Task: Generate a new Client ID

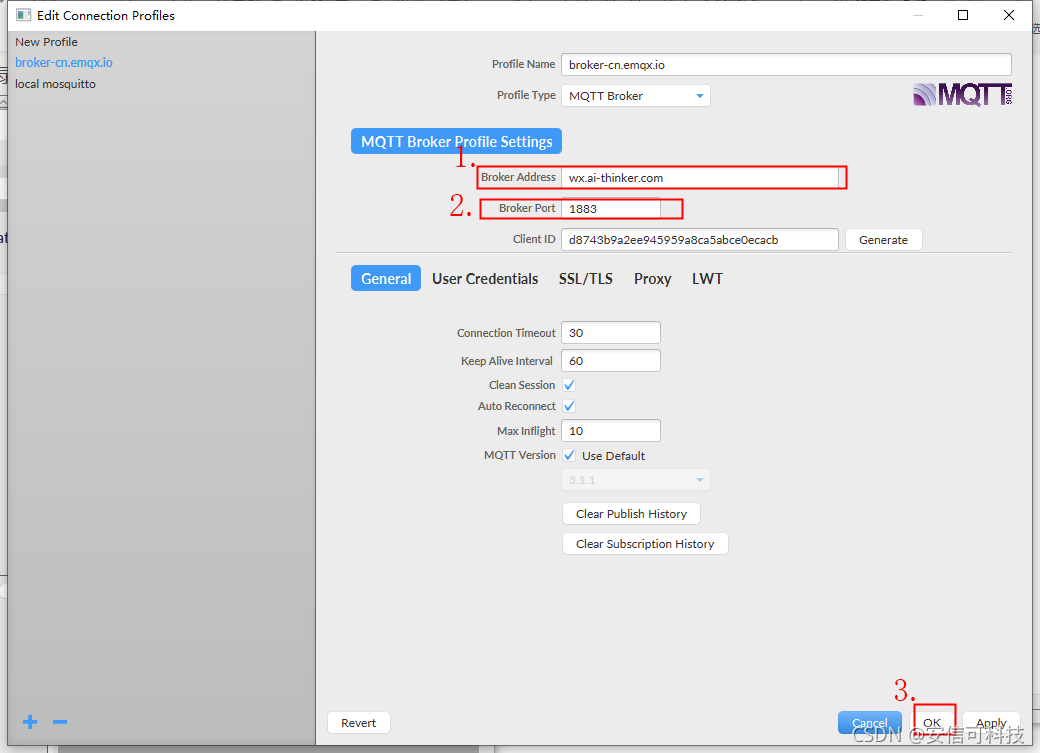Action: [x=883, y=240]
